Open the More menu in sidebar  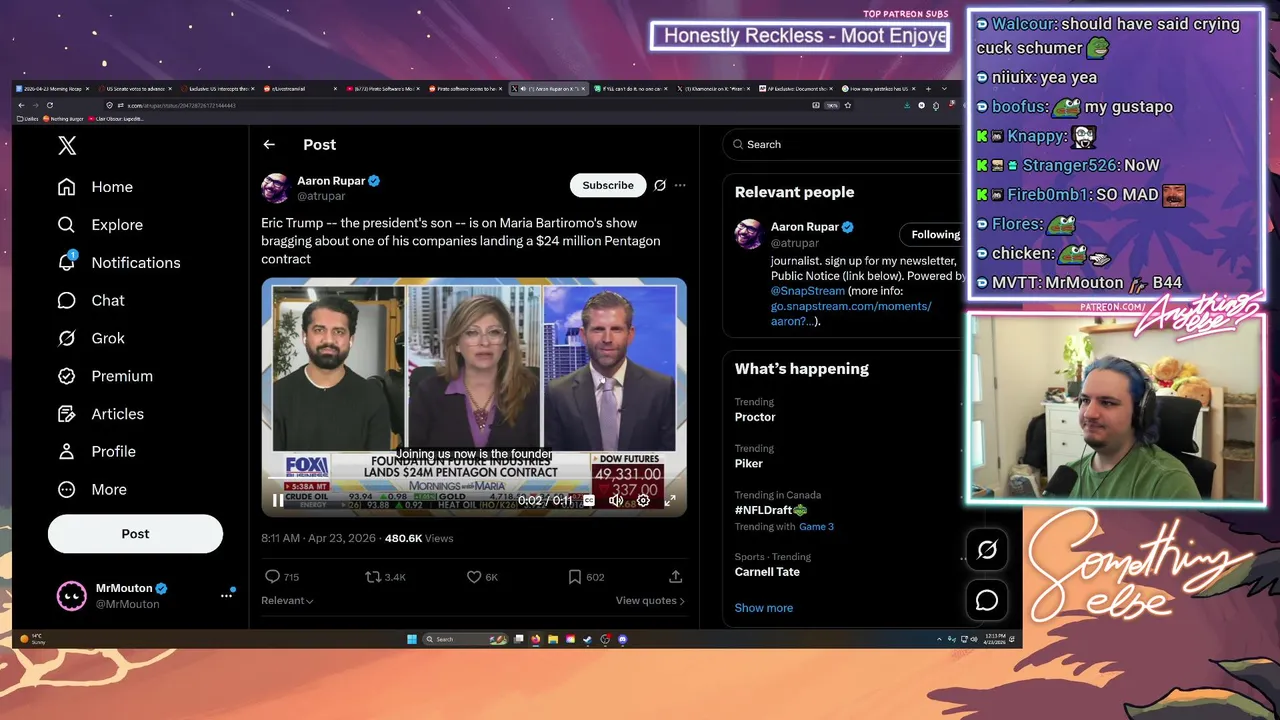click(x=92, y=490)
